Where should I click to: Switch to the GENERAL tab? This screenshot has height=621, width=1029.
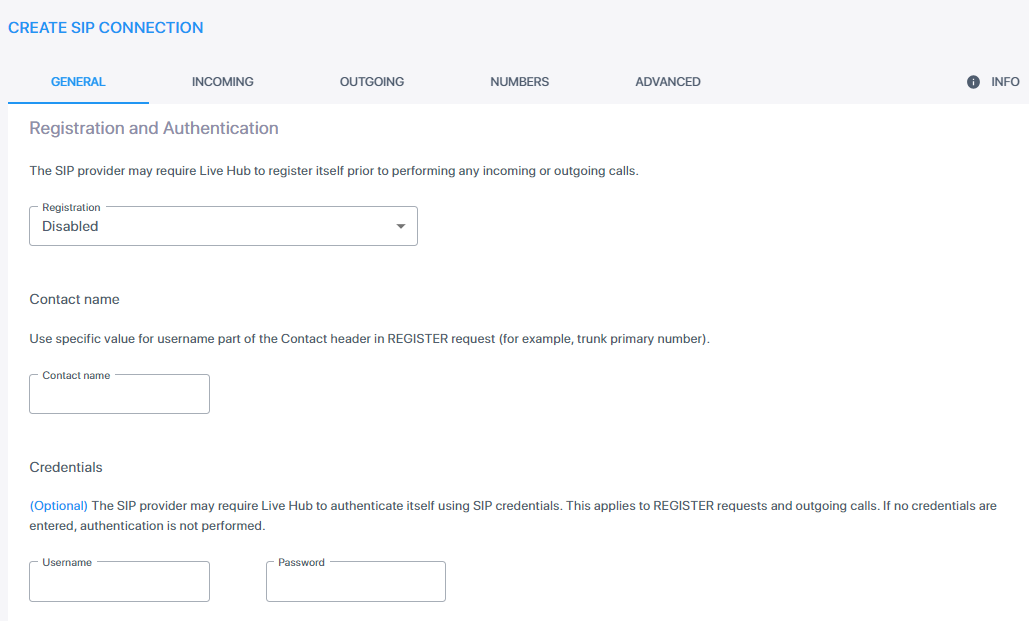tap(78, 82)
